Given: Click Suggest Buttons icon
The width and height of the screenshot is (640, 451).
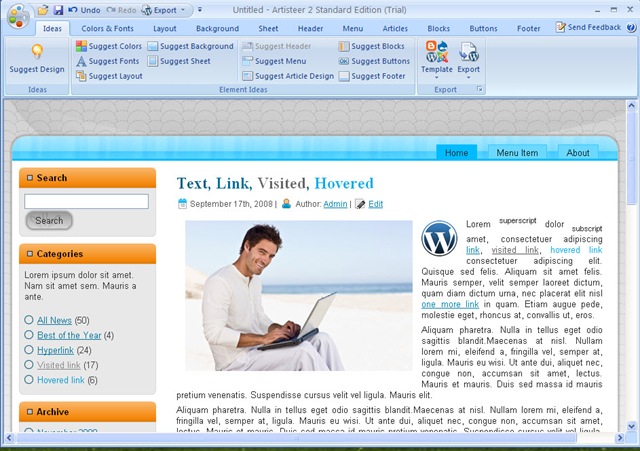Looking at the screenshot, I should pyautogui.click(x=344, y=61).
